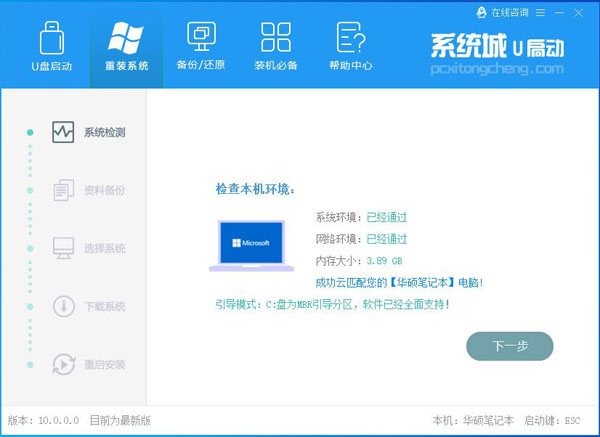600x437 pixels.
Task: Click the Microsoft laptop illustration
Action: [251, 246]
